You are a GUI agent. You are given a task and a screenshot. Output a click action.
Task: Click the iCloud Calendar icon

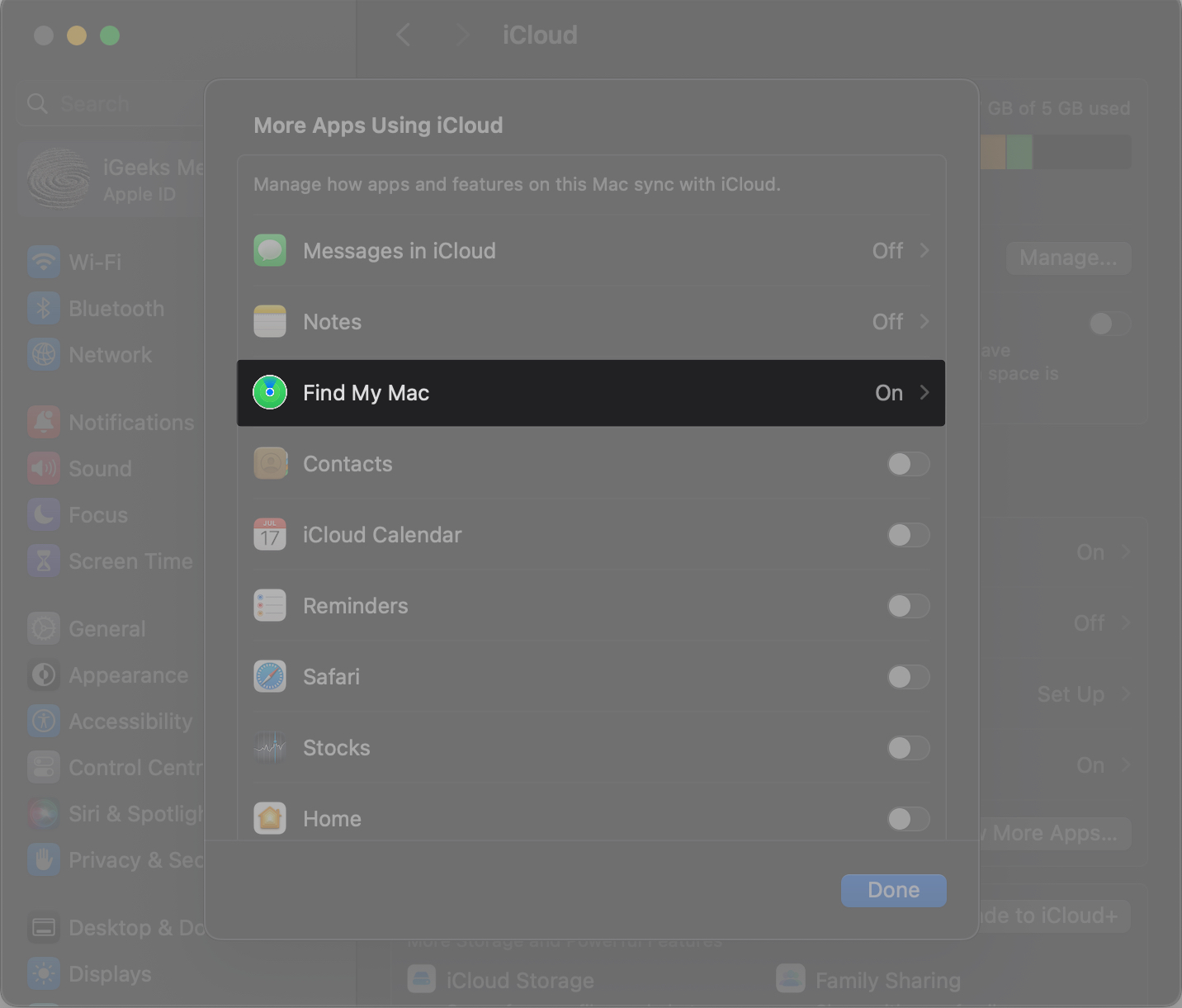pyautogui.click(x=270, y=535)
